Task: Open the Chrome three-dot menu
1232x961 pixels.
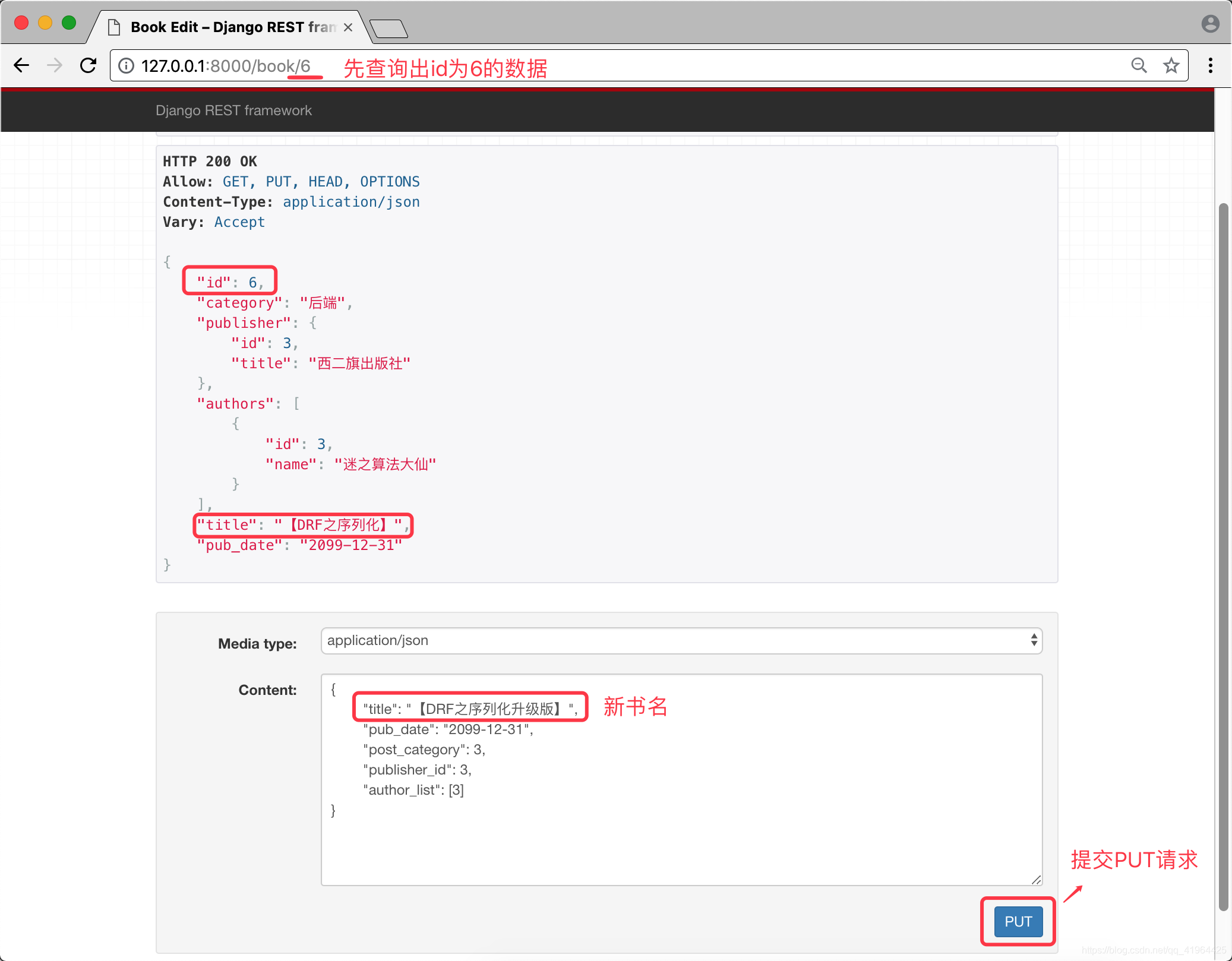Action: 1210,65
